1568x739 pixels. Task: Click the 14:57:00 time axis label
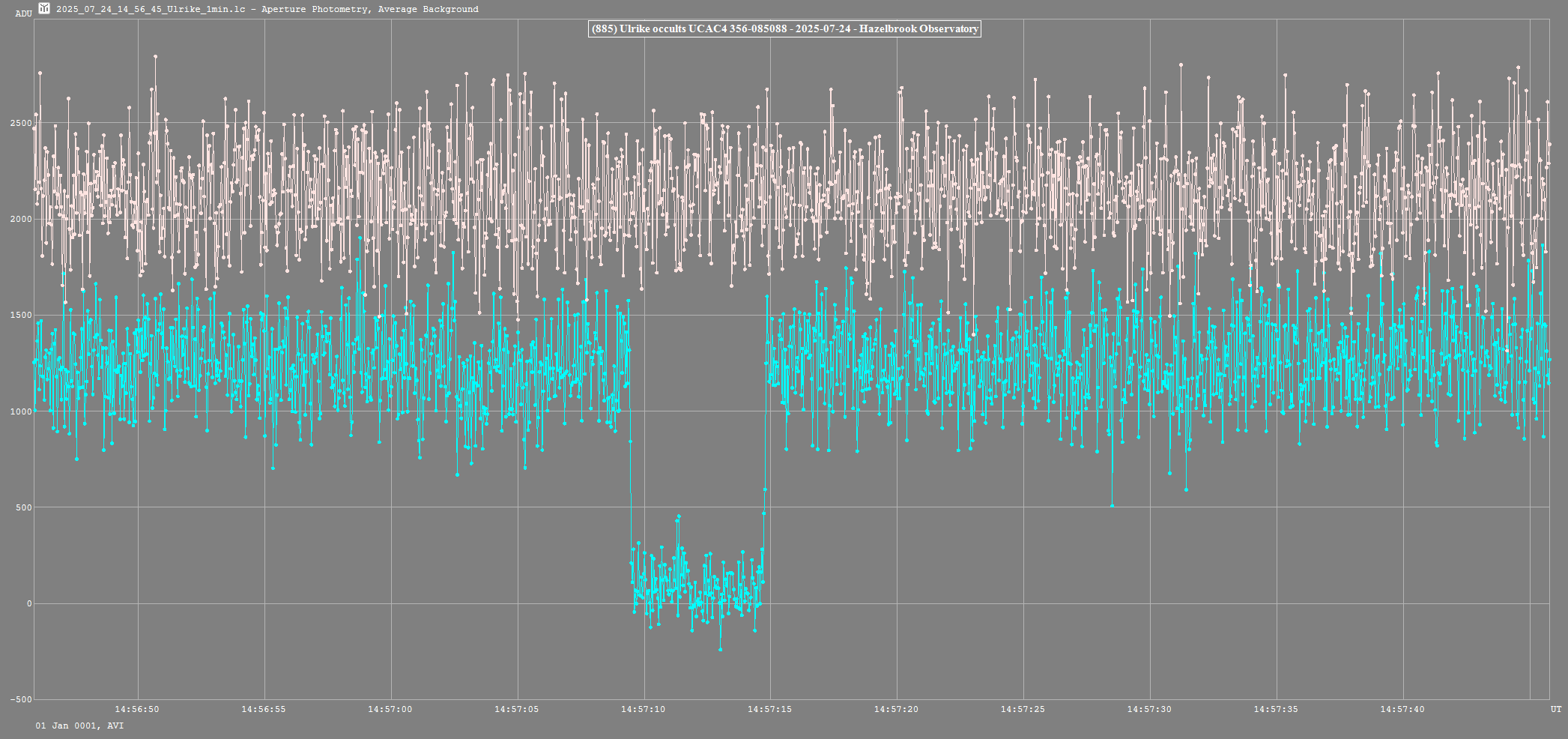[390, 709]
